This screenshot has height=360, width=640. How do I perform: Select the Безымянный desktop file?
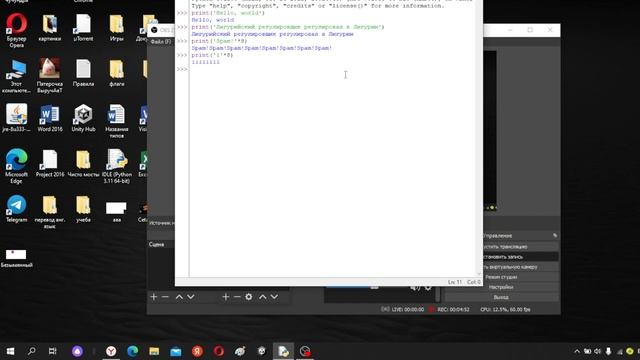(16, 258)
